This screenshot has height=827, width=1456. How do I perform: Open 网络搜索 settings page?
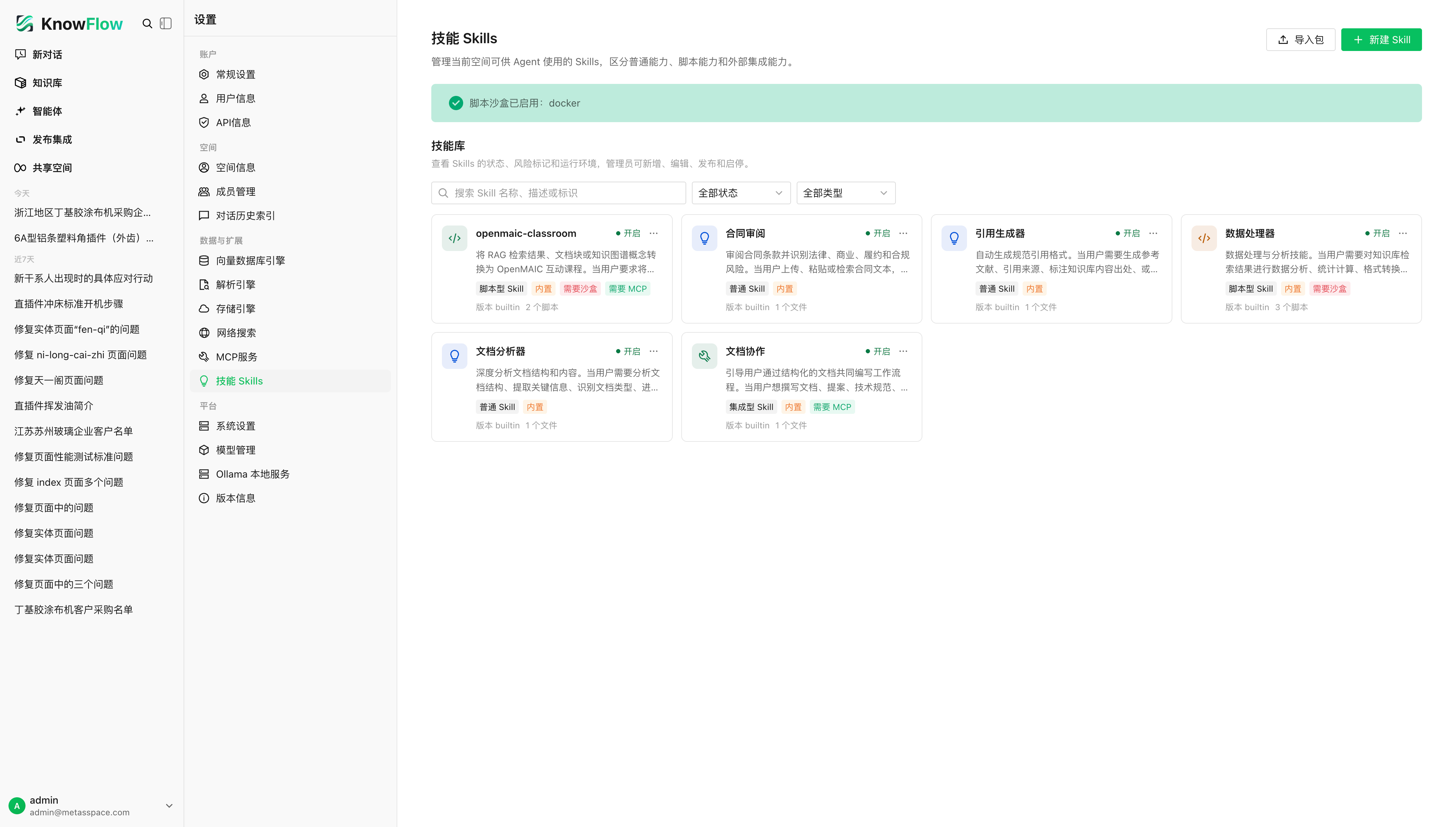[x=290, y=333]
